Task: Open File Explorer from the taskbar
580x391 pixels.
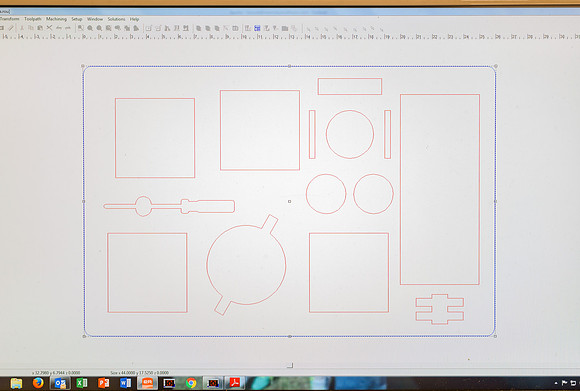Action: [x=16, y=383]
